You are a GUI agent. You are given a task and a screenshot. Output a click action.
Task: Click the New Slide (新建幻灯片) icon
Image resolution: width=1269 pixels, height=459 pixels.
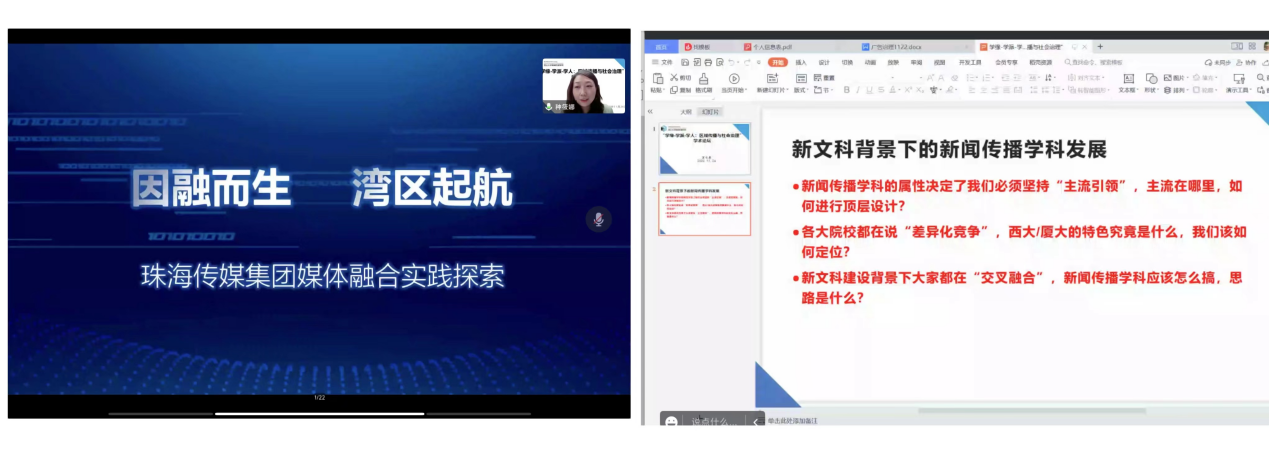(772, 78)
